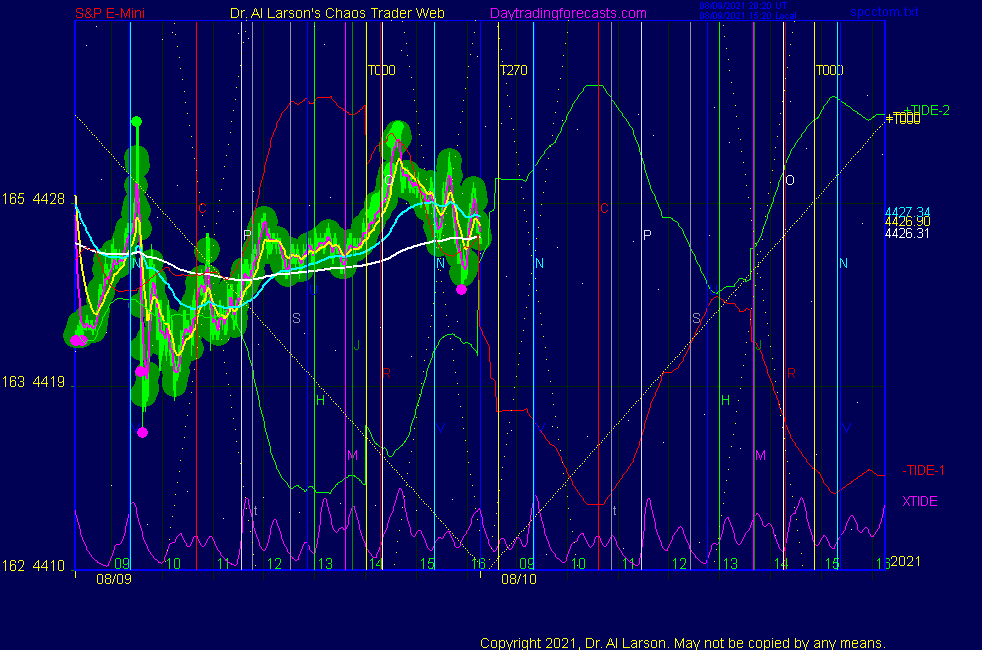Click the green J marker on 08/09
This screenshot has height=650, width=982.
coord(357,346)
